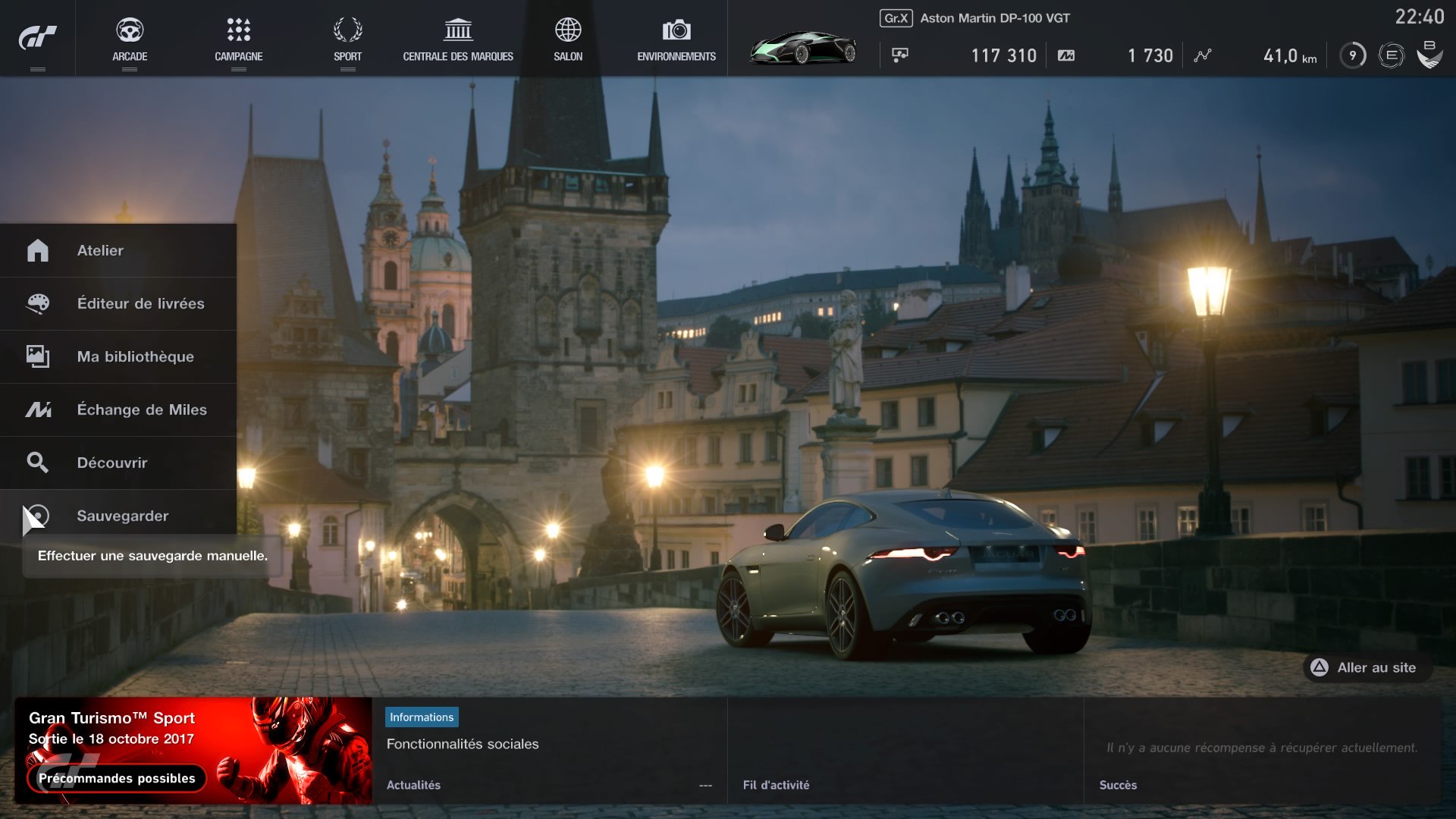This screenshot has height=819, width=1456.
Task: Open the profile helmet icon
Action: click(x=1429, y=55)
